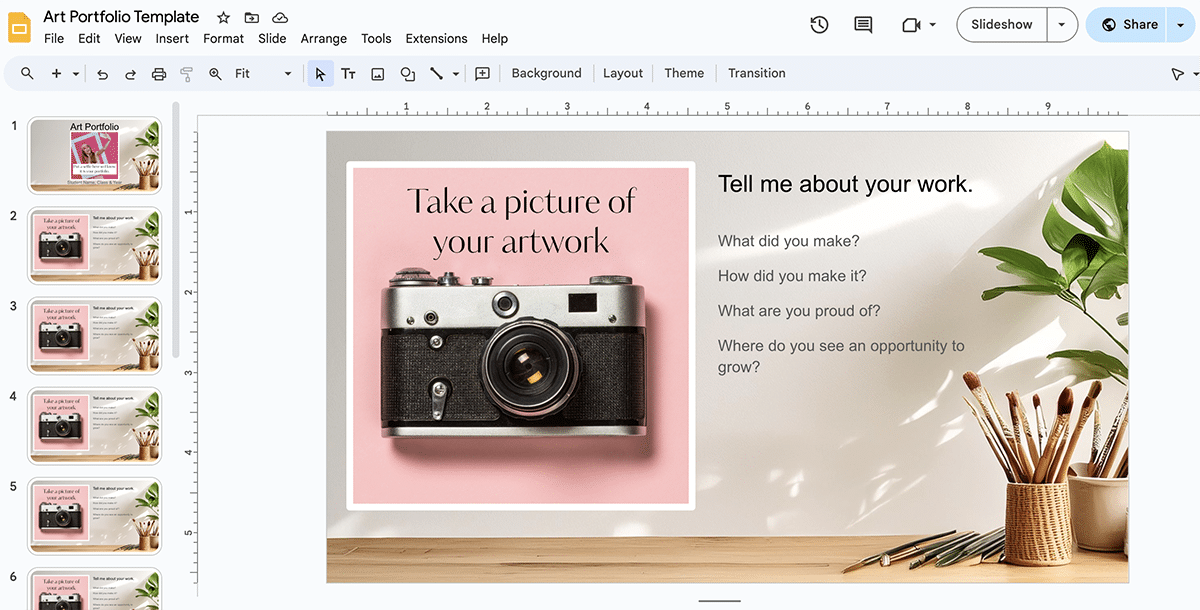Open the comments panel icon
The image size is (1200, 610).
coord(863,25)
